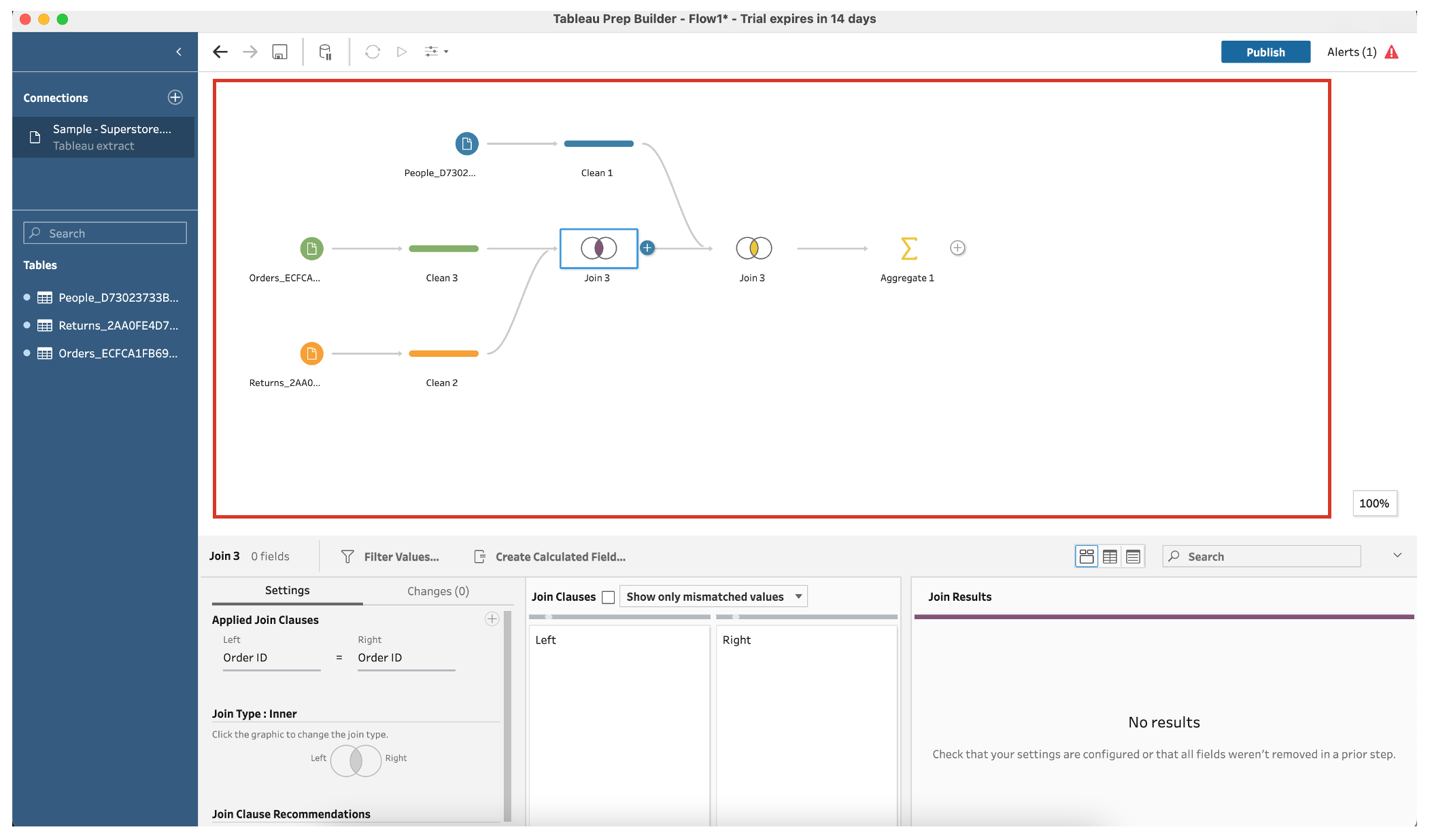Click the Join 3 node icon

(598, 247)
